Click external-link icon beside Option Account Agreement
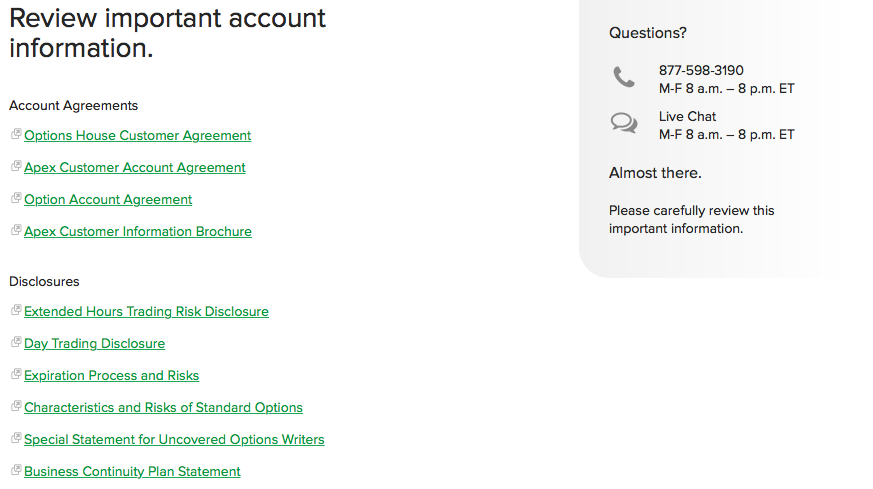Image resolution: width=873 pixels, height=489 pixels. click(16, 198)
